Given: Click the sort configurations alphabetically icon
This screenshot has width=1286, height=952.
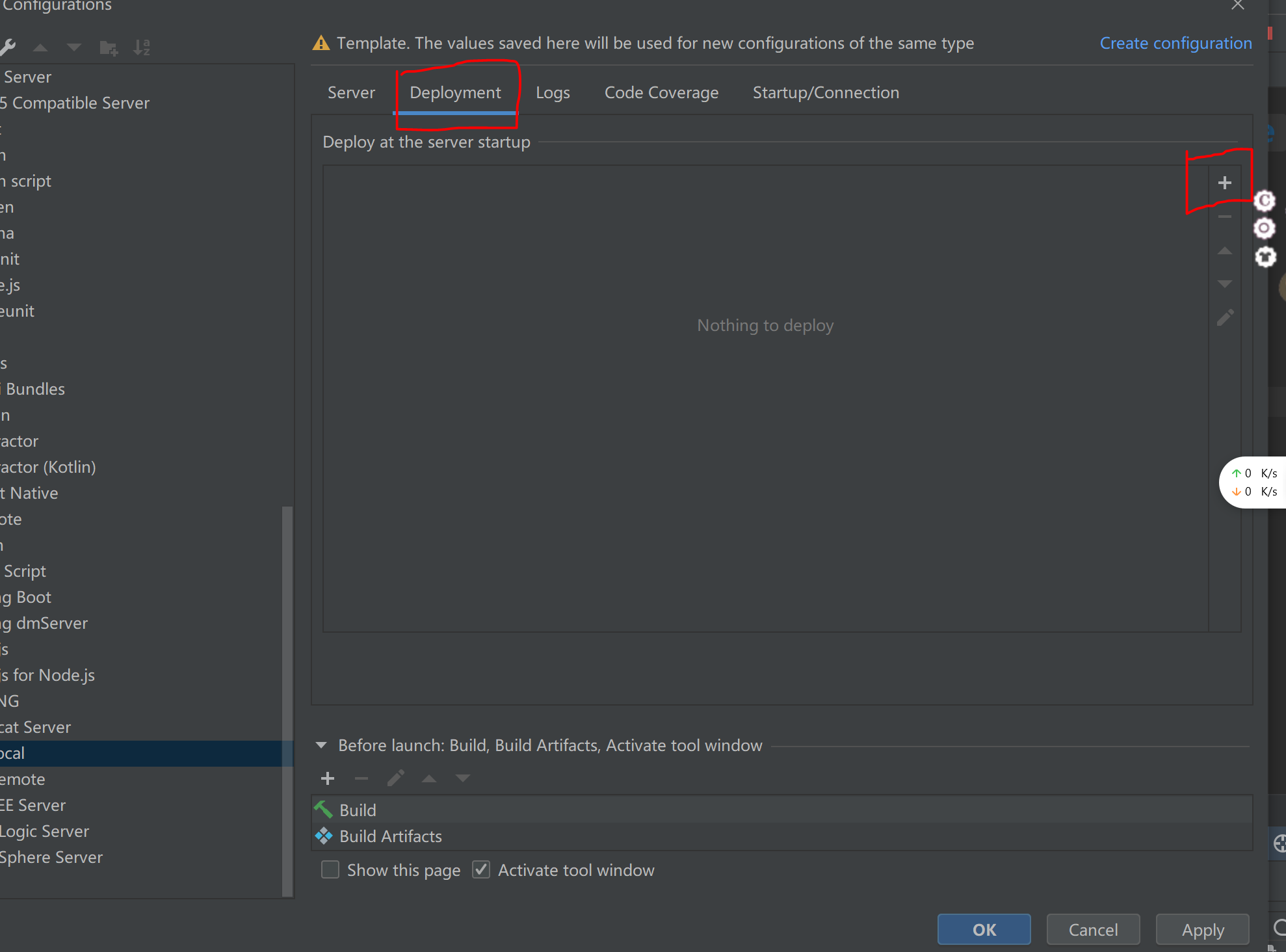Looking at the screenshot, I should point(141,47).
